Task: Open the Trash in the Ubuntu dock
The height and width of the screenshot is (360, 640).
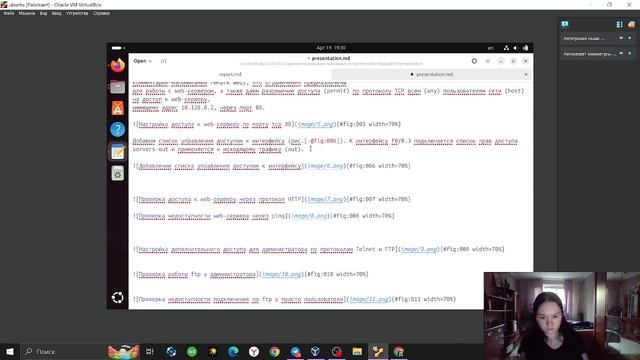Action: coord(118,173)
